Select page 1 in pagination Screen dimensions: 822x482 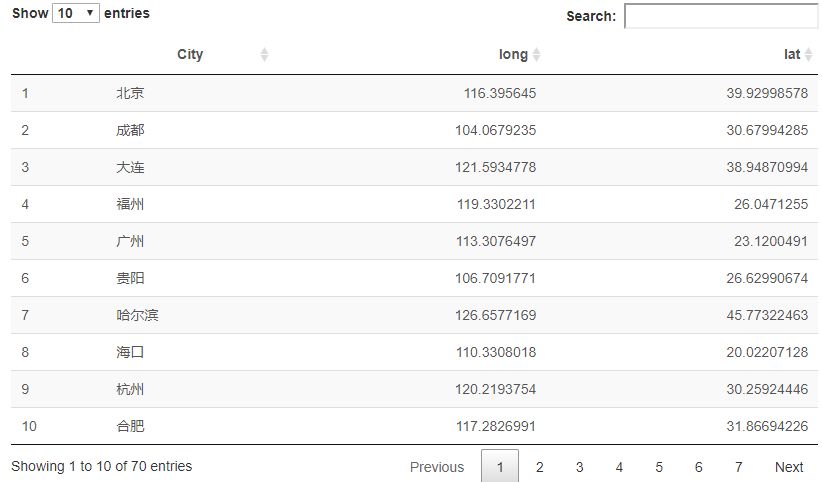(x=501, y=467)
